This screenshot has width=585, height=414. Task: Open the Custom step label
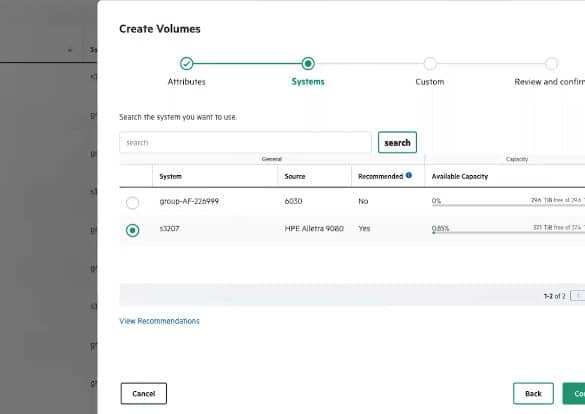click(430, 82)
